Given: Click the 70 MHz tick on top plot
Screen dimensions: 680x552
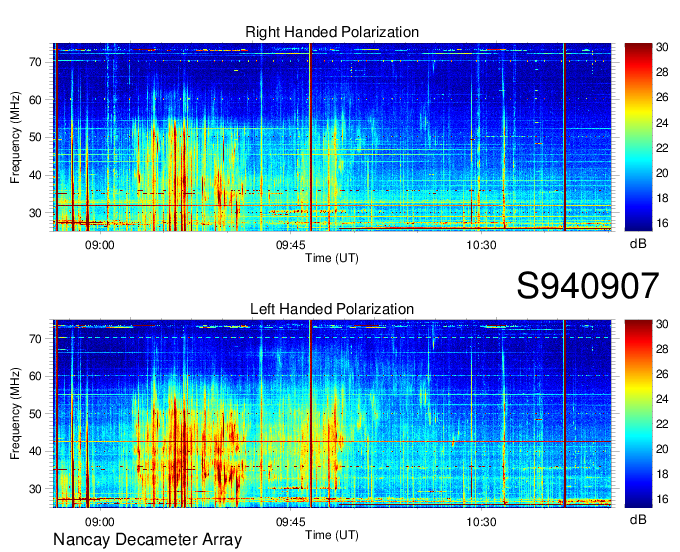Looking at the screenshot, I should pyautogui.click(x=36, y=62).
